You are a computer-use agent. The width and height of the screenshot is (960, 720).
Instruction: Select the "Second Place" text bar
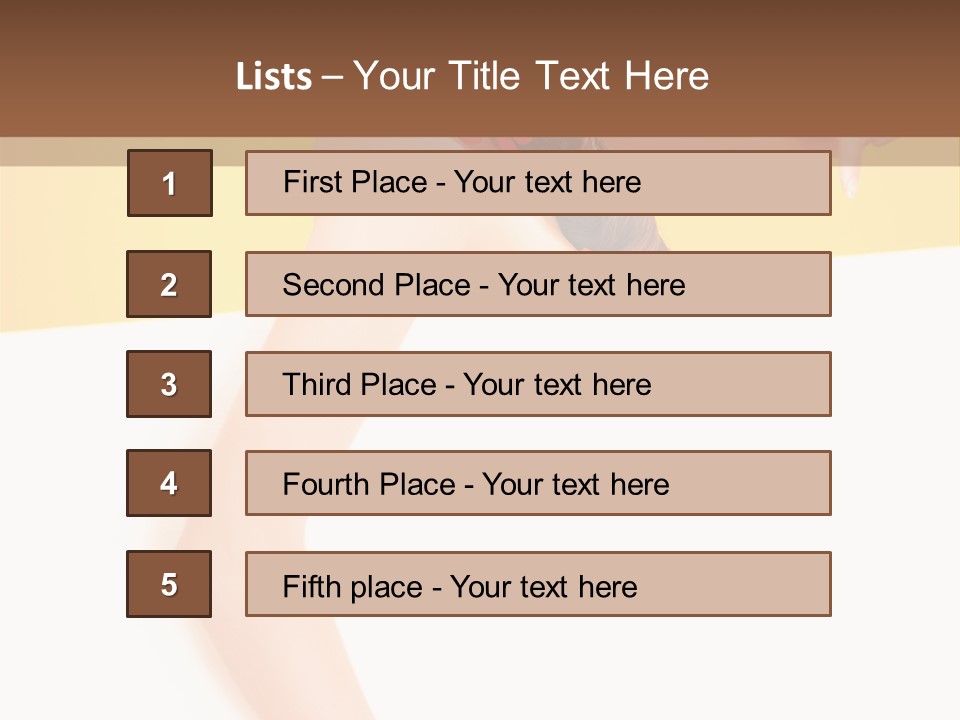538,284
